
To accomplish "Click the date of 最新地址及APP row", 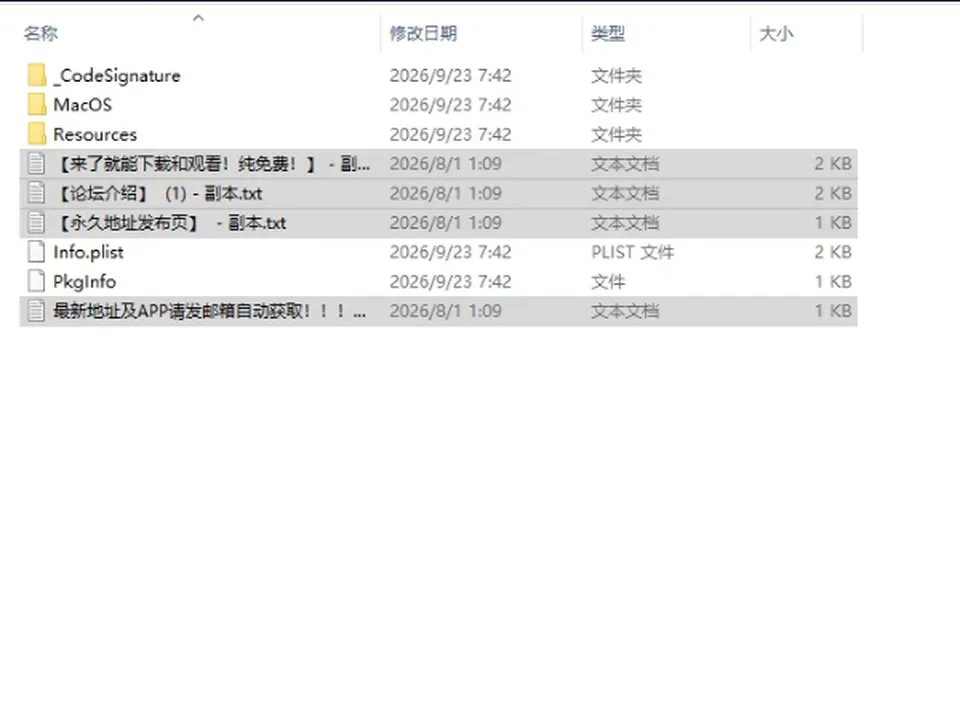I will tap(445, 310).
